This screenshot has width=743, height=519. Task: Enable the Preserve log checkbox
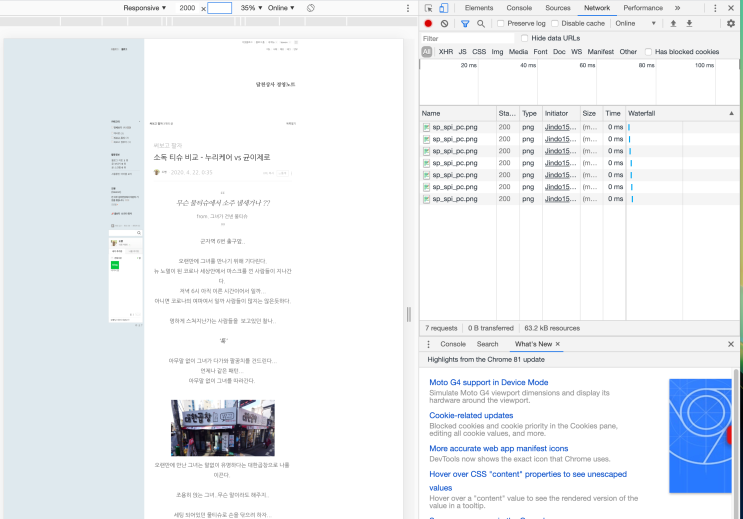(500, 23)
